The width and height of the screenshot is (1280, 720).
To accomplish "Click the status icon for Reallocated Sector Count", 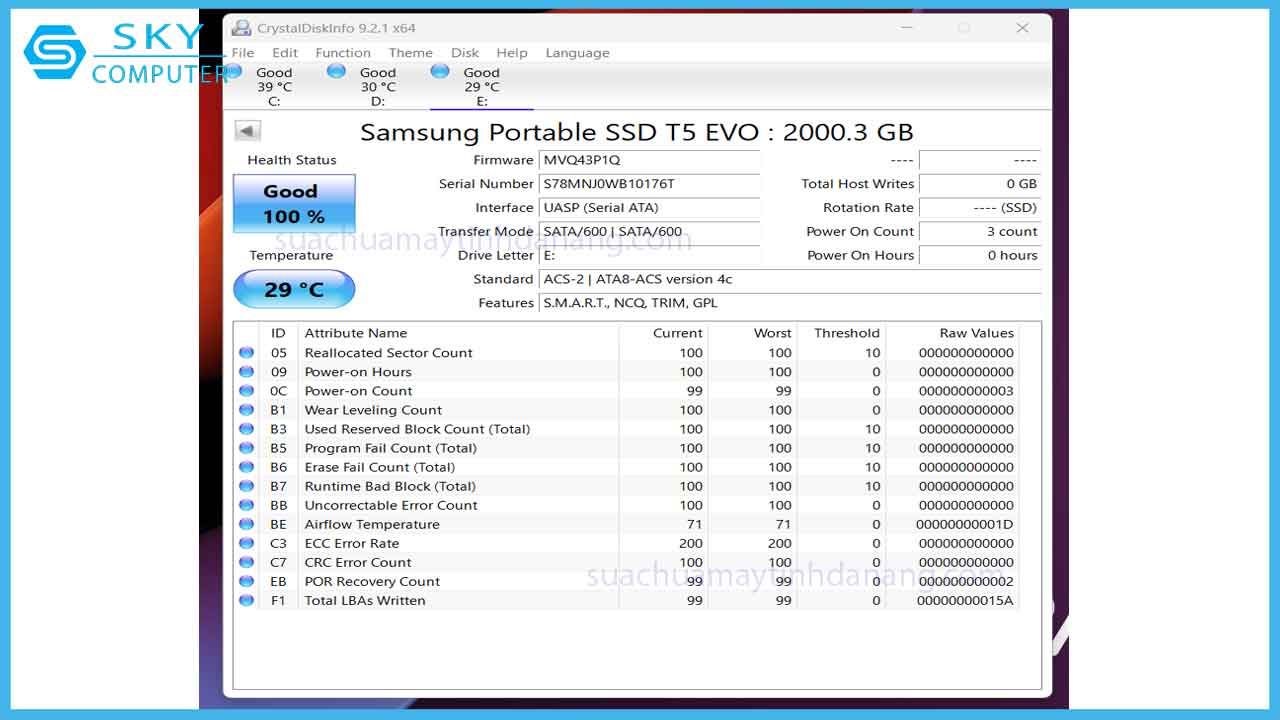I will [246, 352].
